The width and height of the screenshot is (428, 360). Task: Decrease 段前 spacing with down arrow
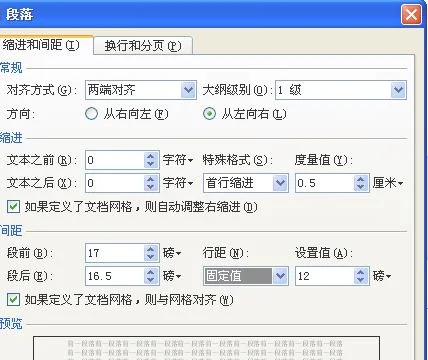(151, 257)
